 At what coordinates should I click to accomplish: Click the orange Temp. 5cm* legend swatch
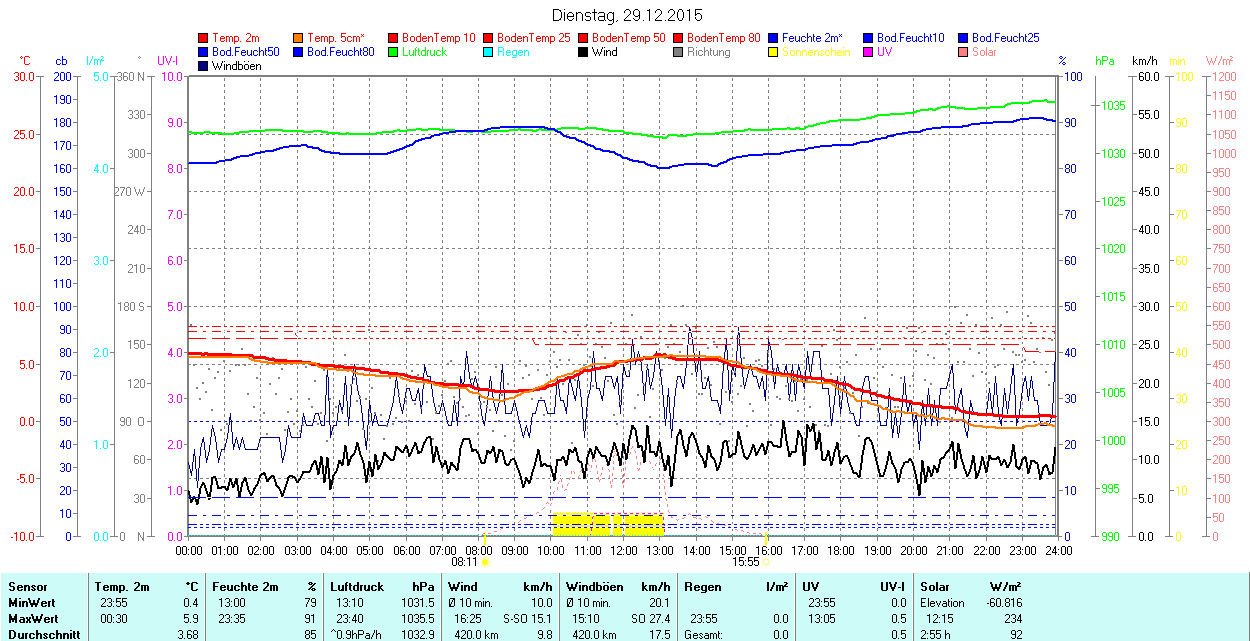pyautogui.click(x=298, y=38)
